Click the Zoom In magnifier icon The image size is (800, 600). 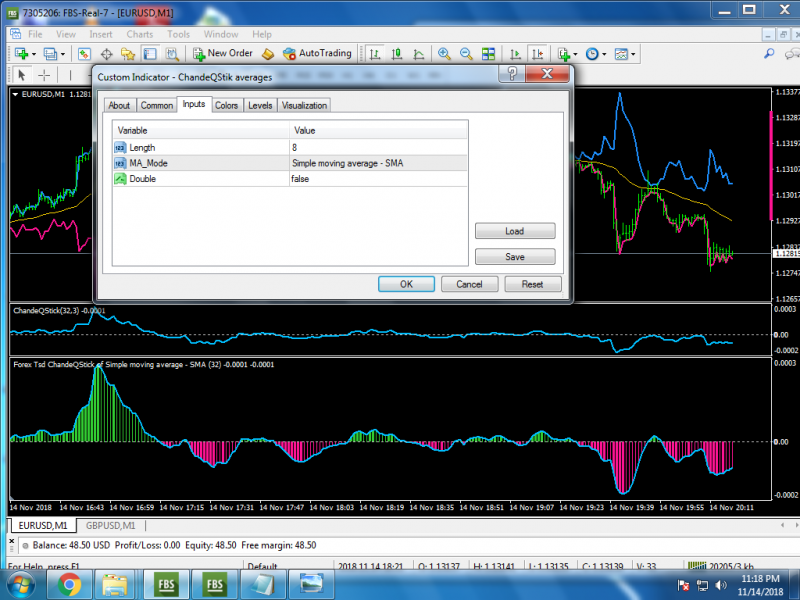[443, 54]
